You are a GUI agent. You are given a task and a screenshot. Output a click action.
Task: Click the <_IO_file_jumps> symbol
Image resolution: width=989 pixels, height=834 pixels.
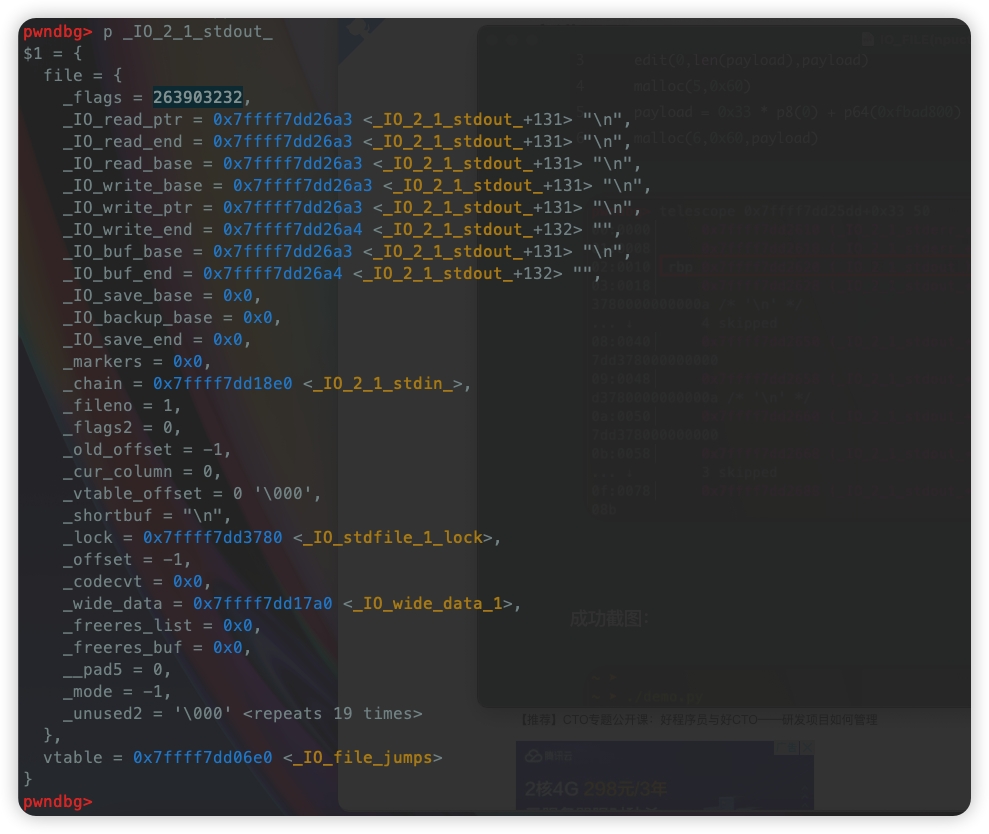(x=363, y=758)
